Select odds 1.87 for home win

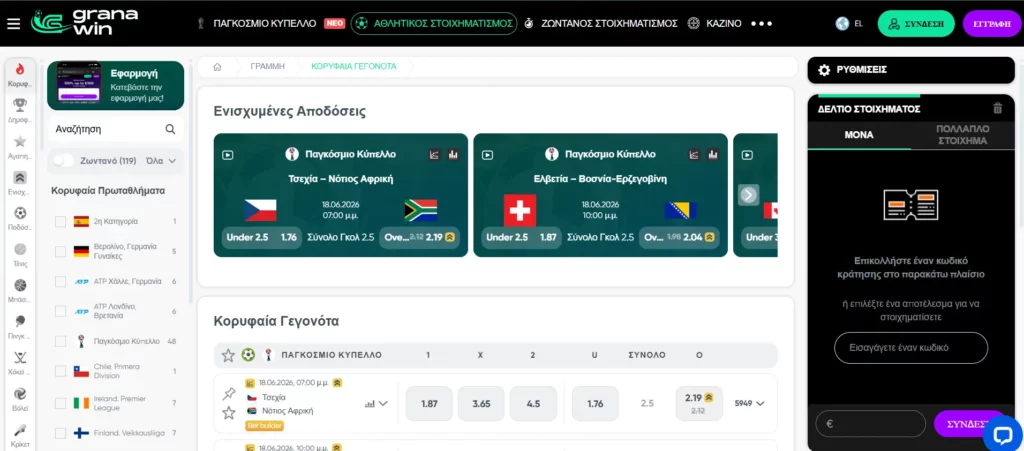[x=429, y=403]
